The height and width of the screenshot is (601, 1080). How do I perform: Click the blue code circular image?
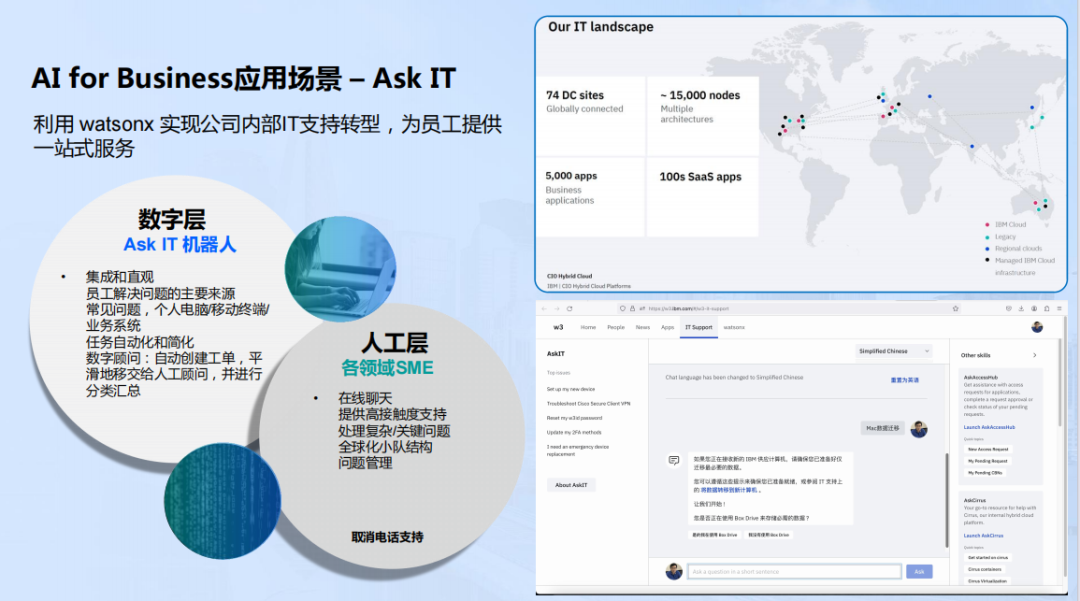222,501
